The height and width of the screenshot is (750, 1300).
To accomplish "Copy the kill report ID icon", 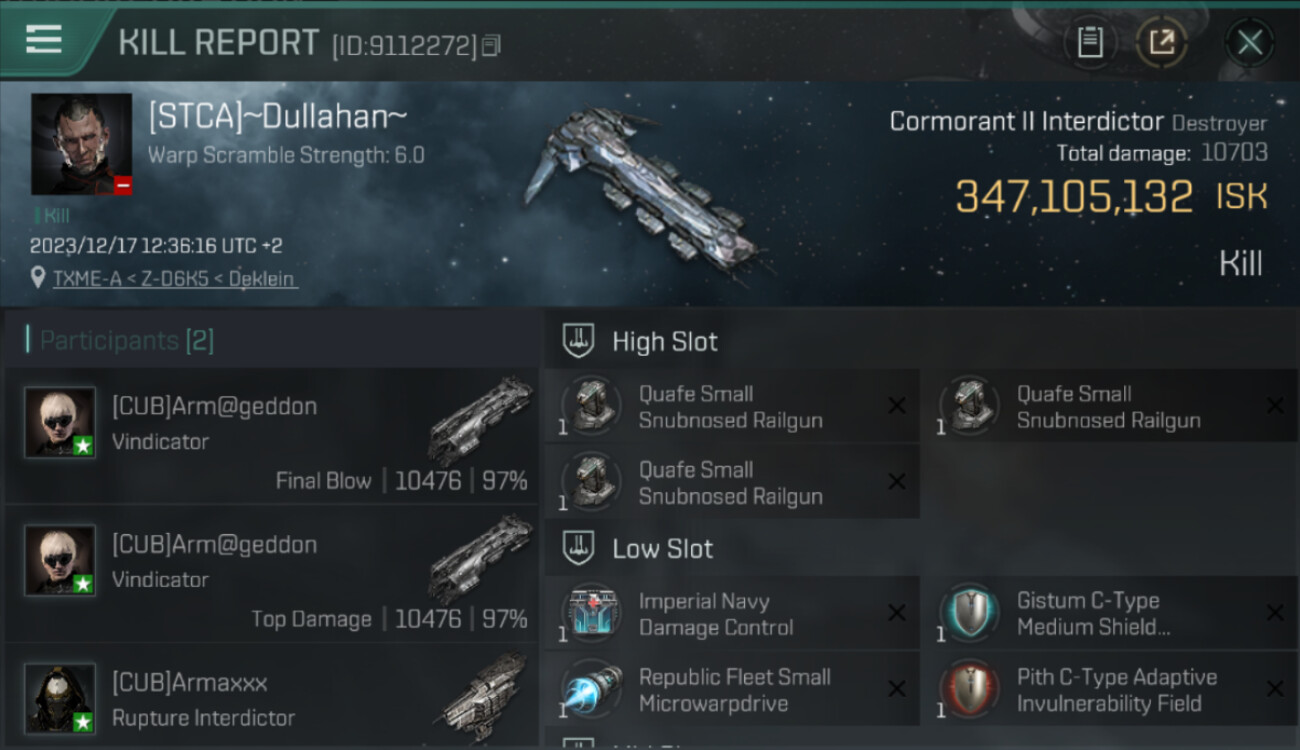I will tap(491, 46).
